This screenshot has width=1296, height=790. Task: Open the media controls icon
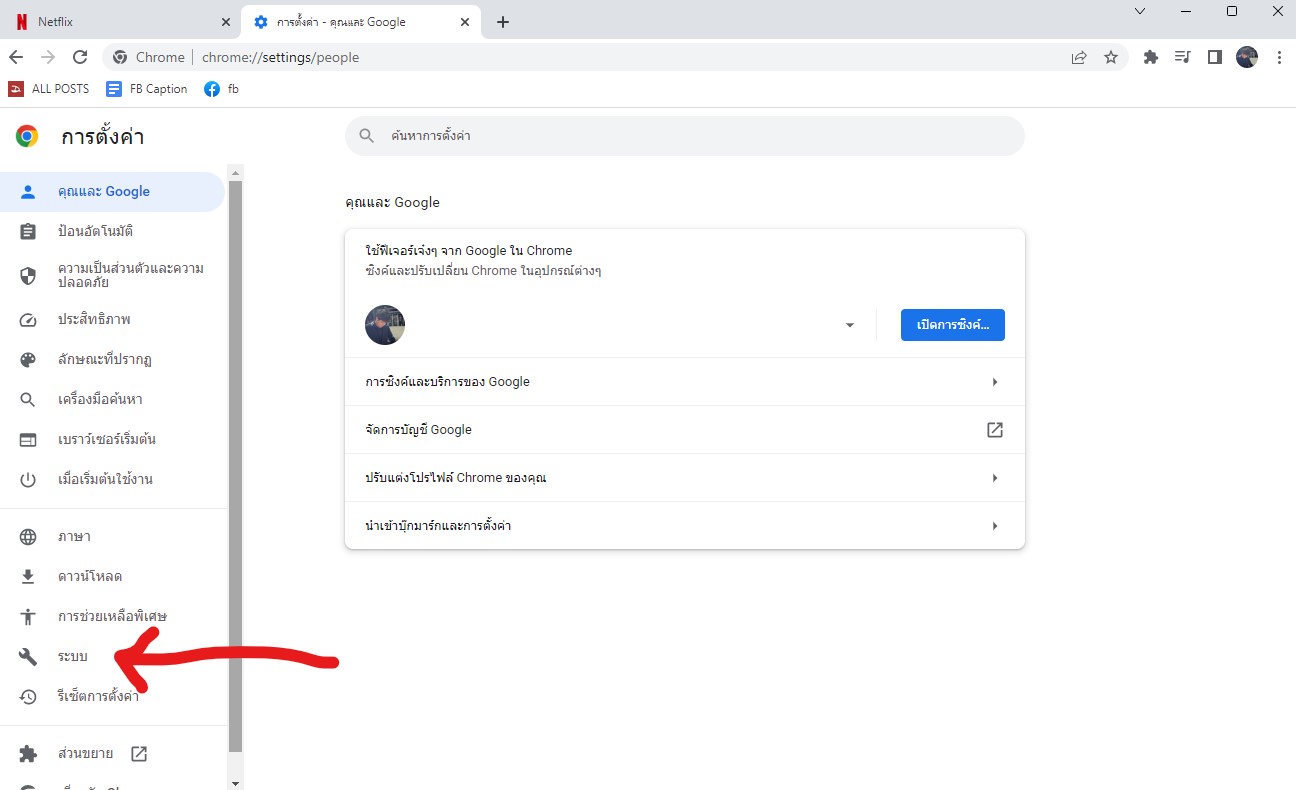click(x=1183, y=58)
